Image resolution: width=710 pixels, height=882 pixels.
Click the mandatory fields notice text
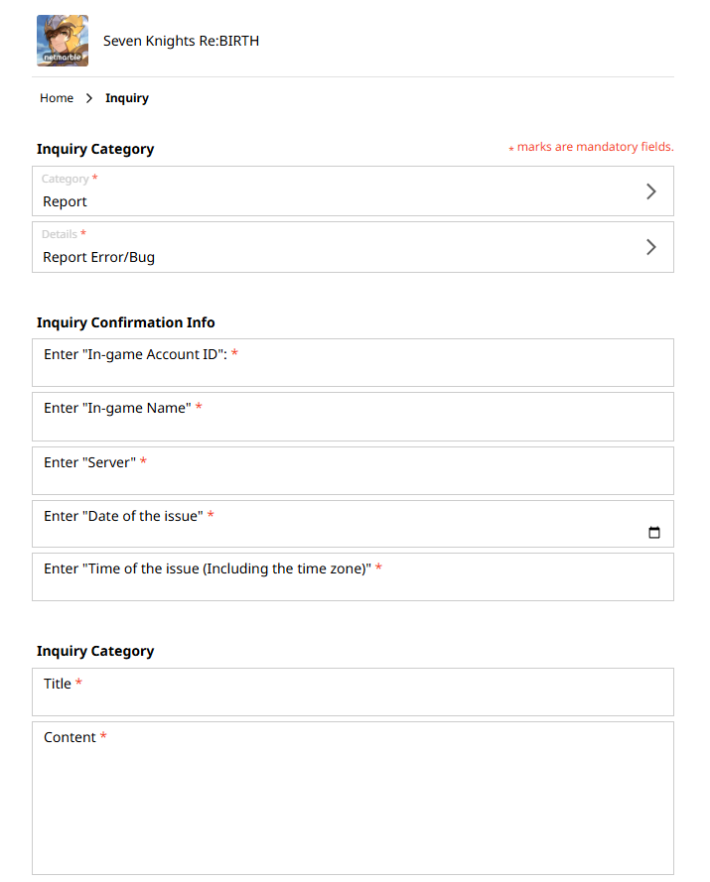pyautogui.click(x=594, y=147)
